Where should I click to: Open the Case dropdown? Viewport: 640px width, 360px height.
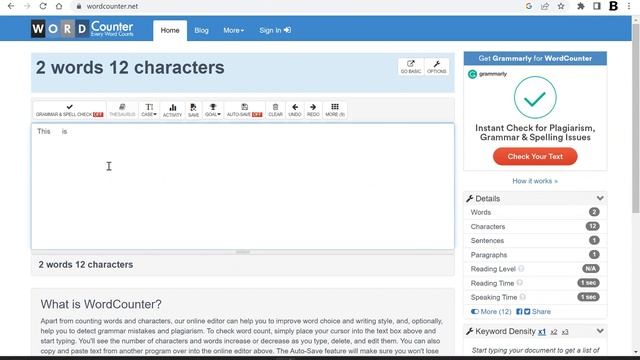(x=149, y=110)
